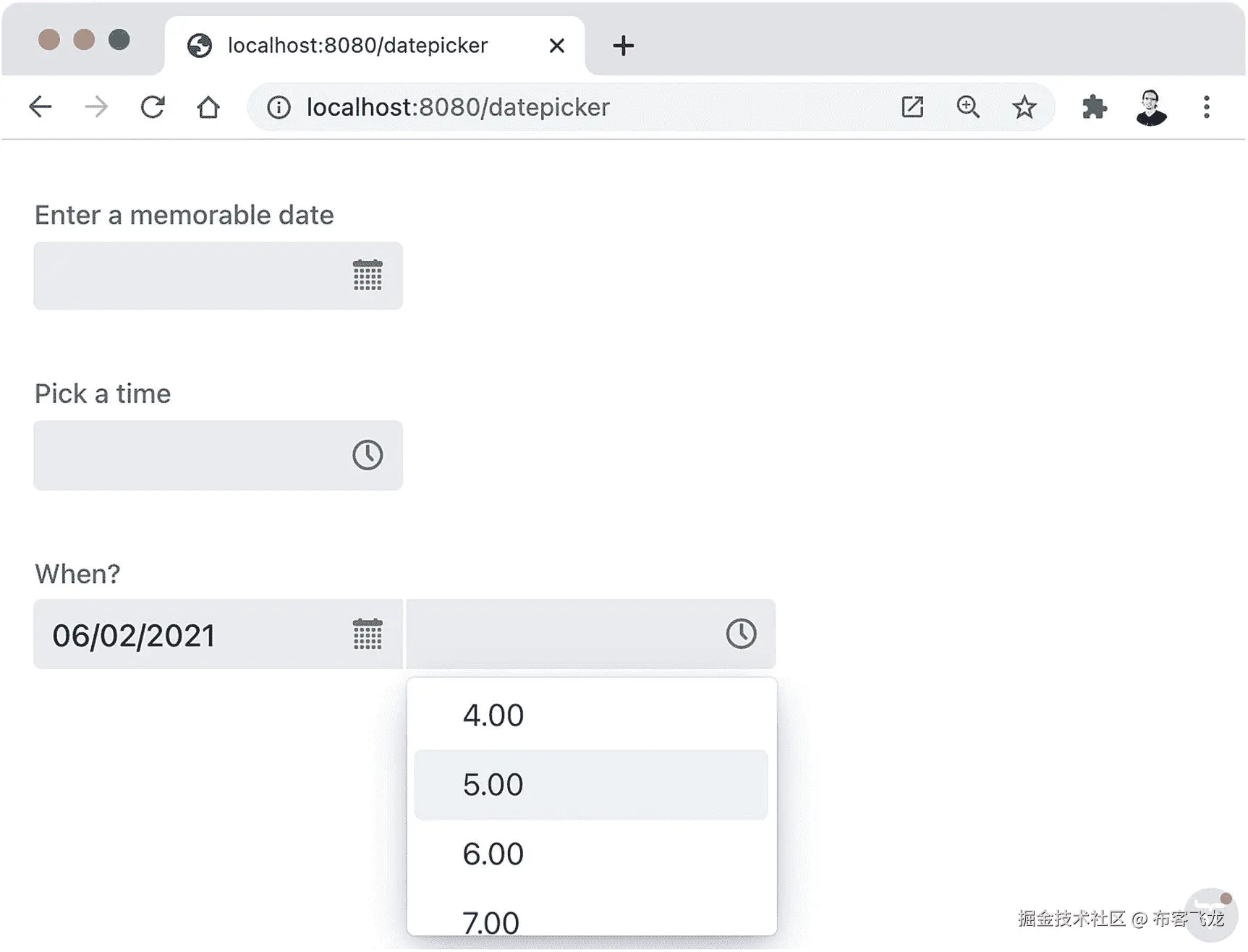Reload the current page
1248x952 pixels.
tap(153, 107)
